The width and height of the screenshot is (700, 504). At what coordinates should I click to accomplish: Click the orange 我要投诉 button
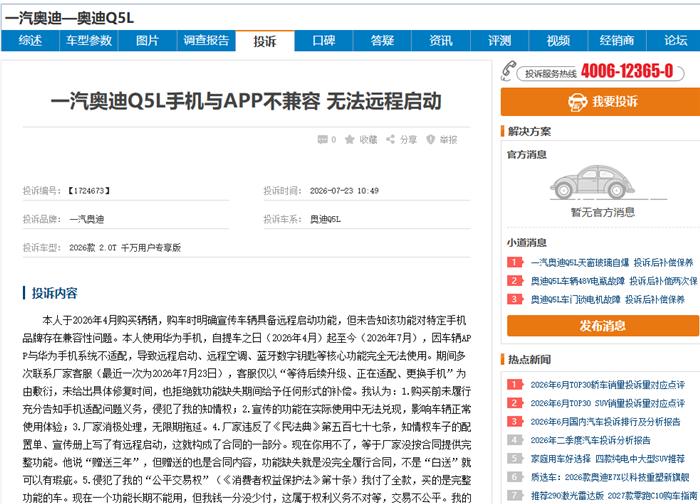pos(600,102)
